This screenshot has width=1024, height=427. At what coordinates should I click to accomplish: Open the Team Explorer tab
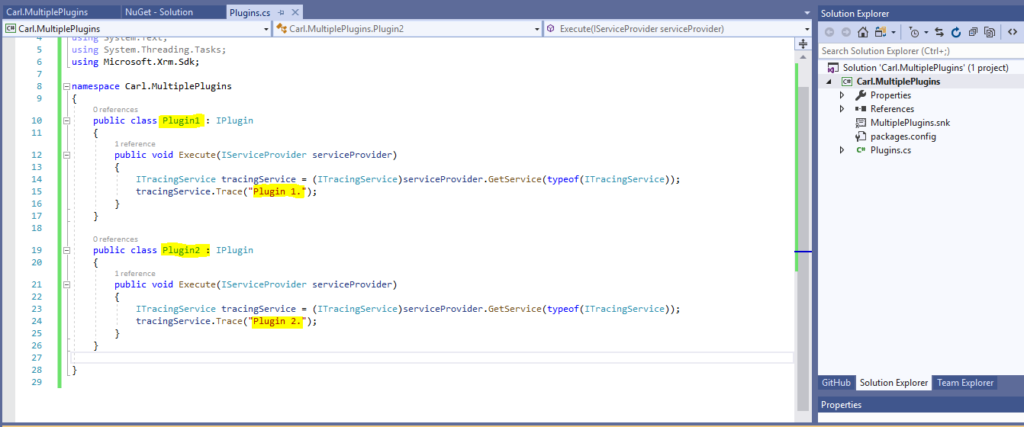tap(965, 383)
